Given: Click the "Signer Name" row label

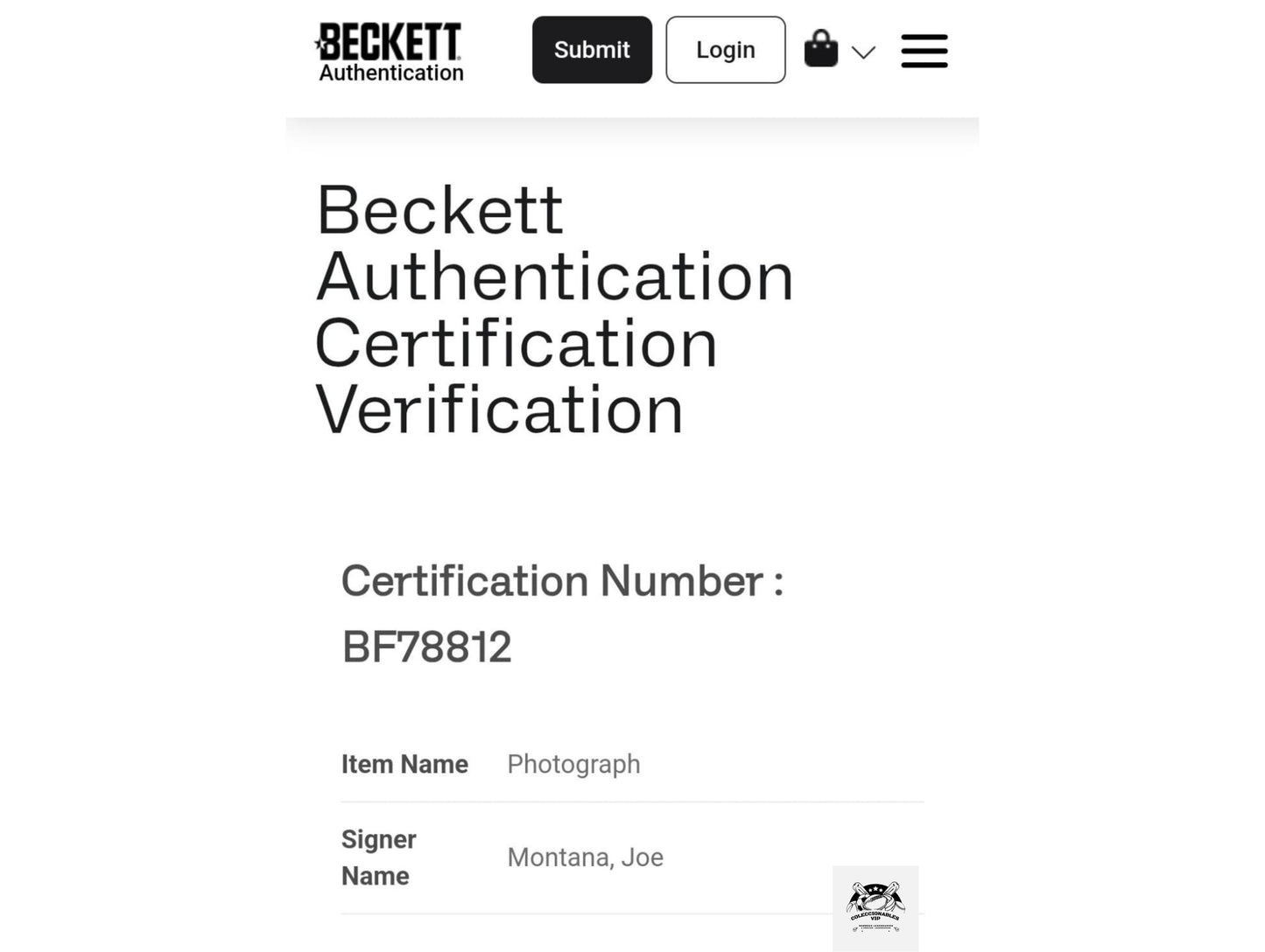Looking at the screenshot, I should coord(378,857).
